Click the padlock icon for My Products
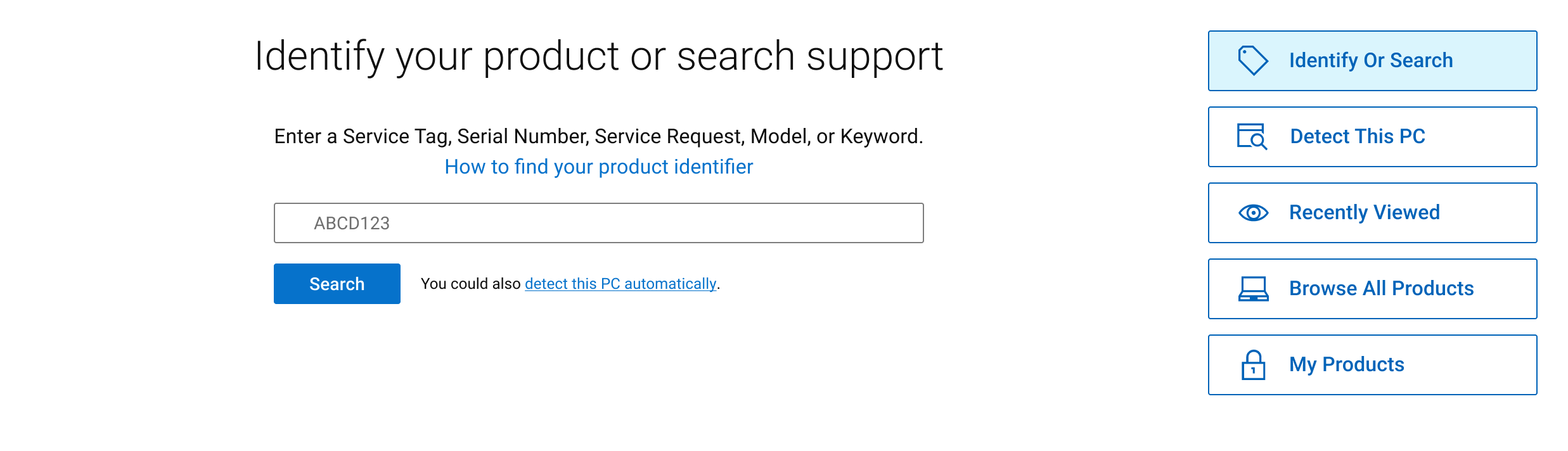 (1253, 364)
